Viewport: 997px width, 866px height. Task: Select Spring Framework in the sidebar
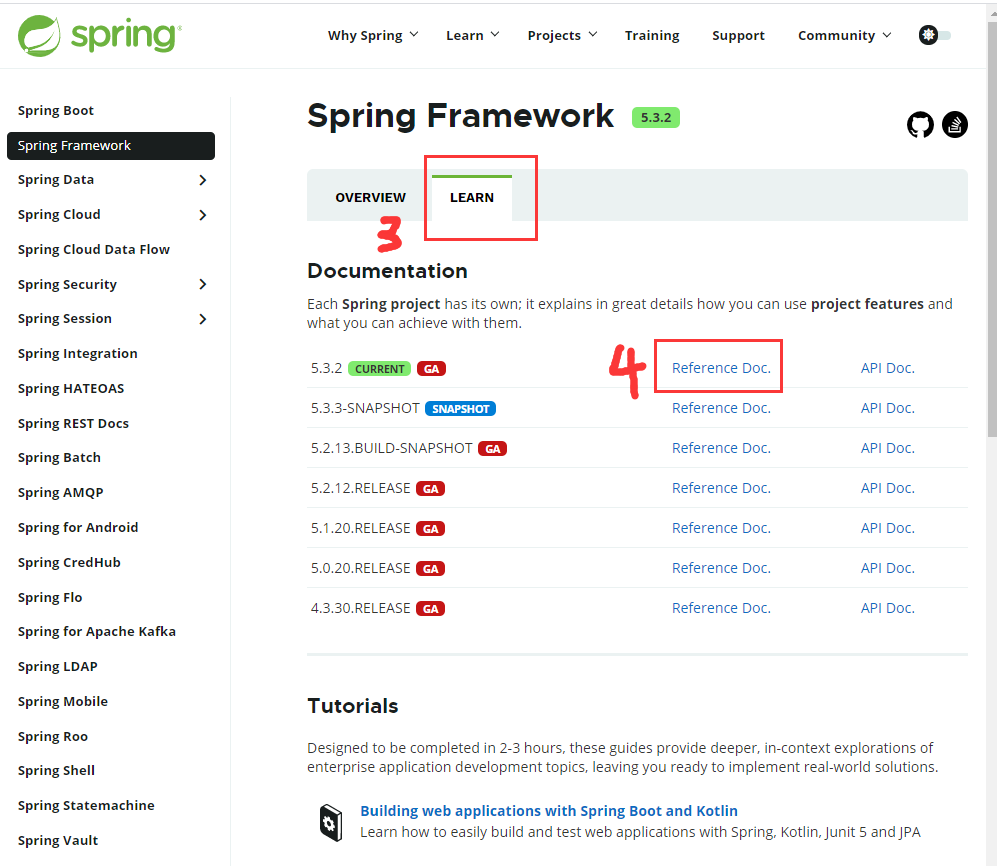(110, 145)
